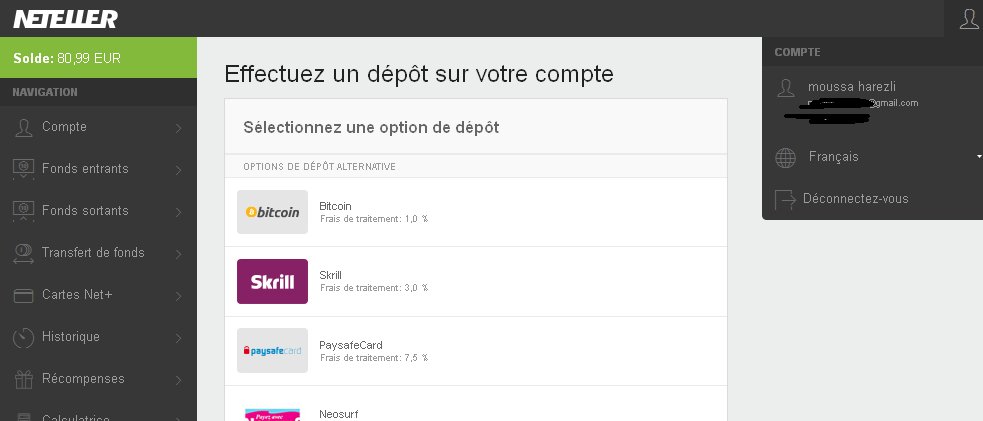This screenshot has width=983, height=421.
Task: Select the Récompenses menu item
Action: 98,379
